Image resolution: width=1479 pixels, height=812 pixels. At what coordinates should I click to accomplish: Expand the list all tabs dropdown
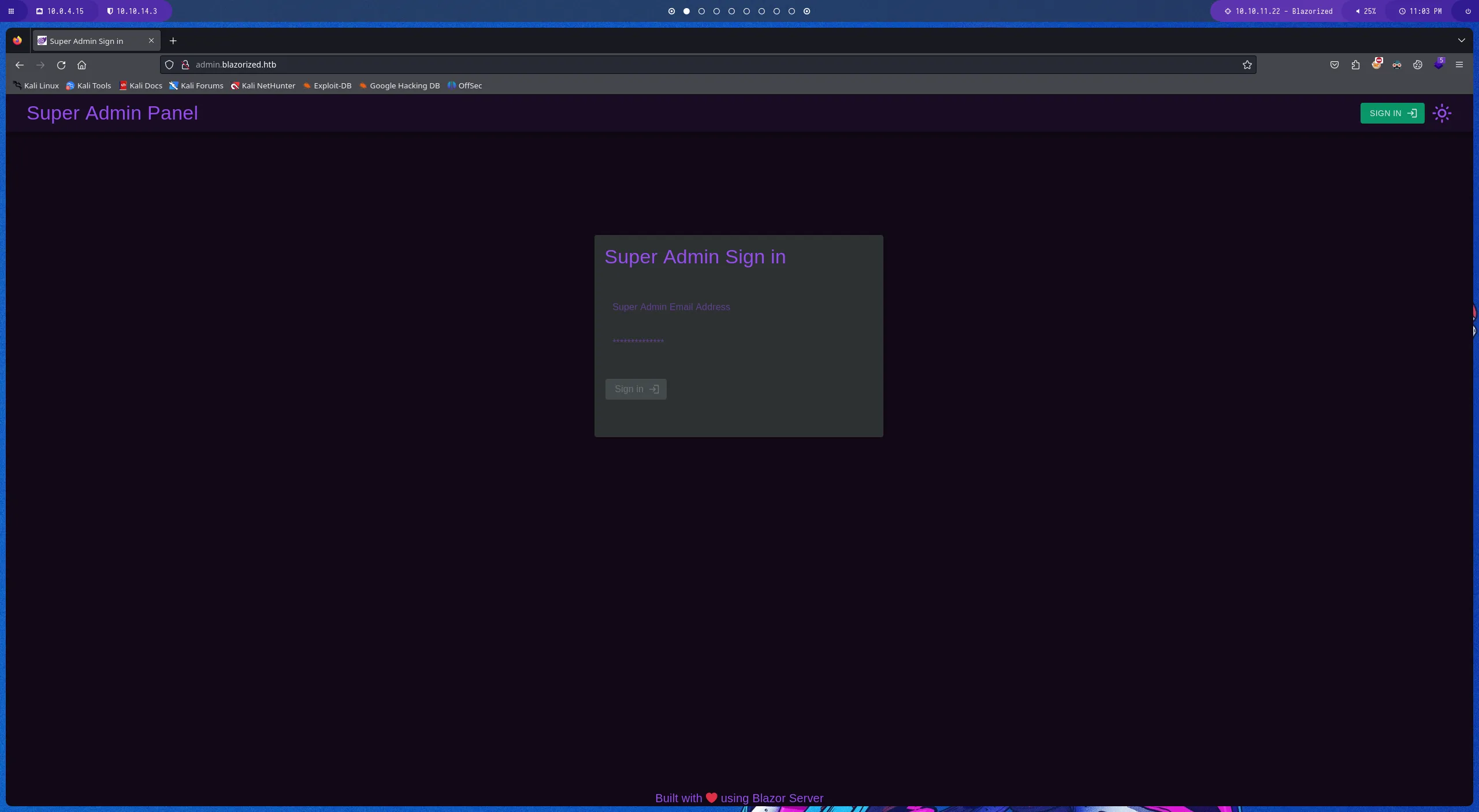(1461, 40)
